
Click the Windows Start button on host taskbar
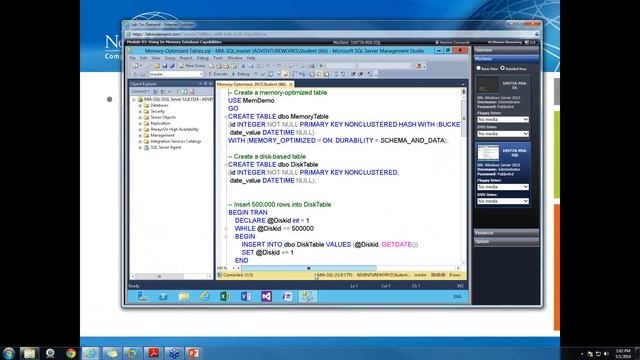(9, 353)
